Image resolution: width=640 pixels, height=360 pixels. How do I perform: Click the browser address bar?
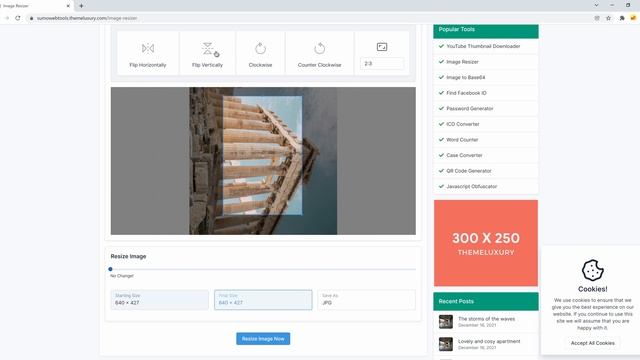[x=310, y=18]
